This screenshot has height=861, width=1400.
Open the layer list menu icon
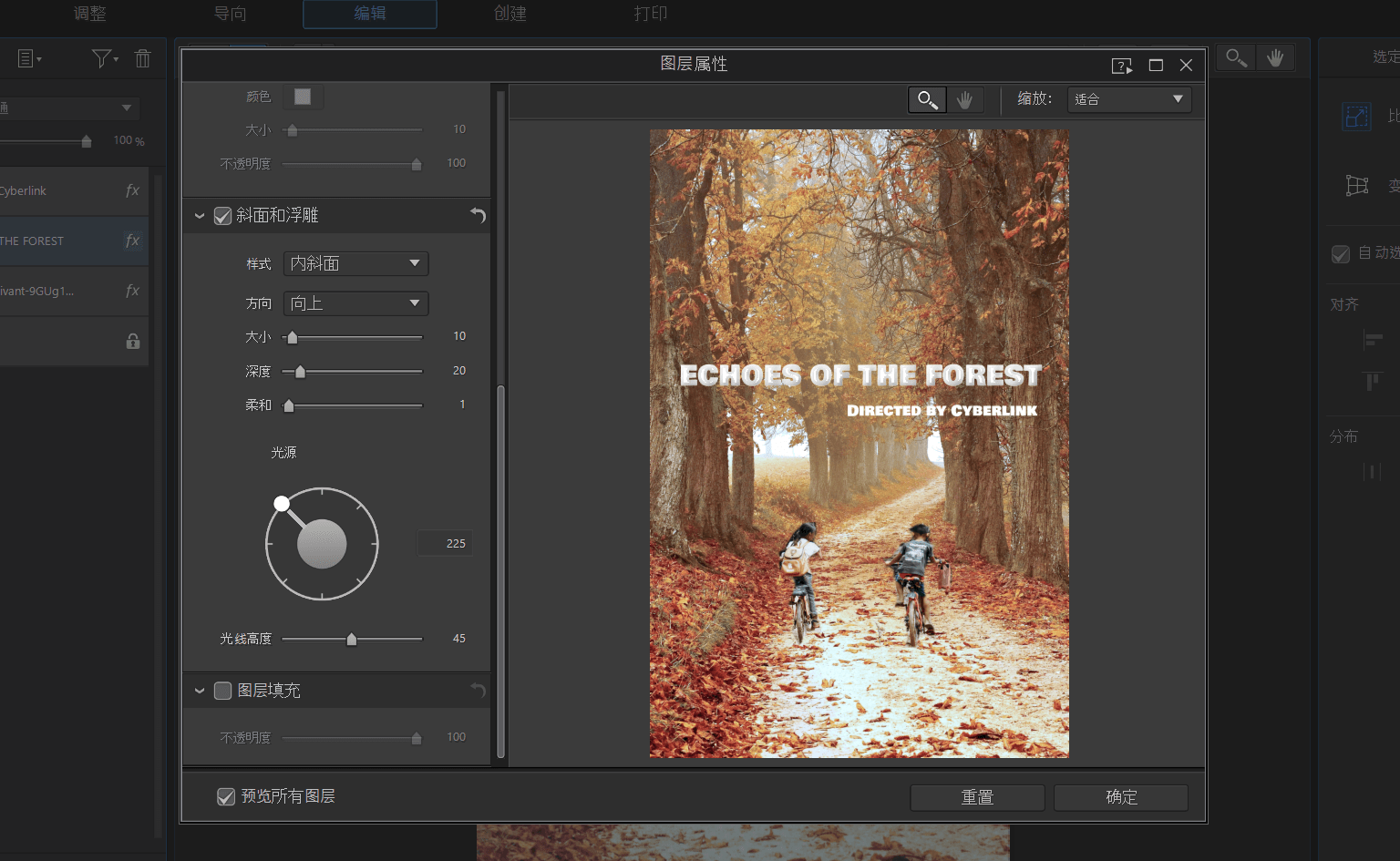(29, 58)
